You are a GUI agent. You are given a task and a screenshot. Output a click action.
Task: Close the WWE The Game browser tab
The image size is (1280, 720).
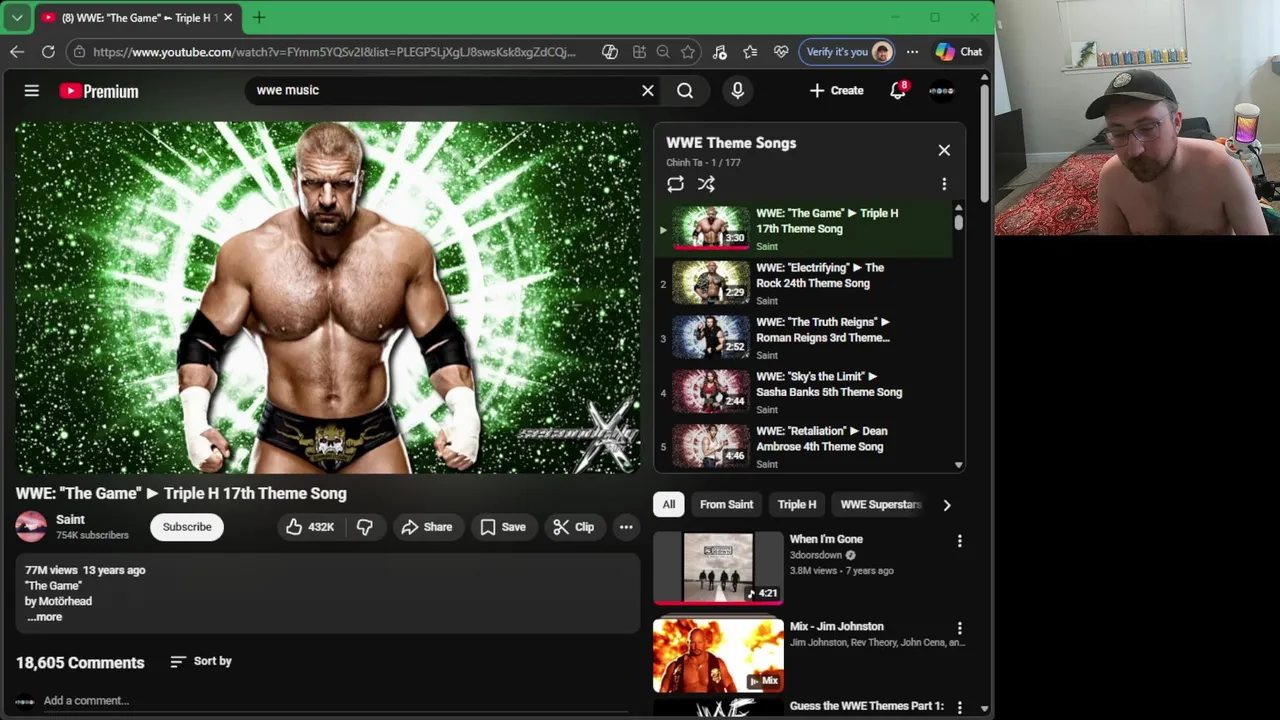click(x=228, y=18)
